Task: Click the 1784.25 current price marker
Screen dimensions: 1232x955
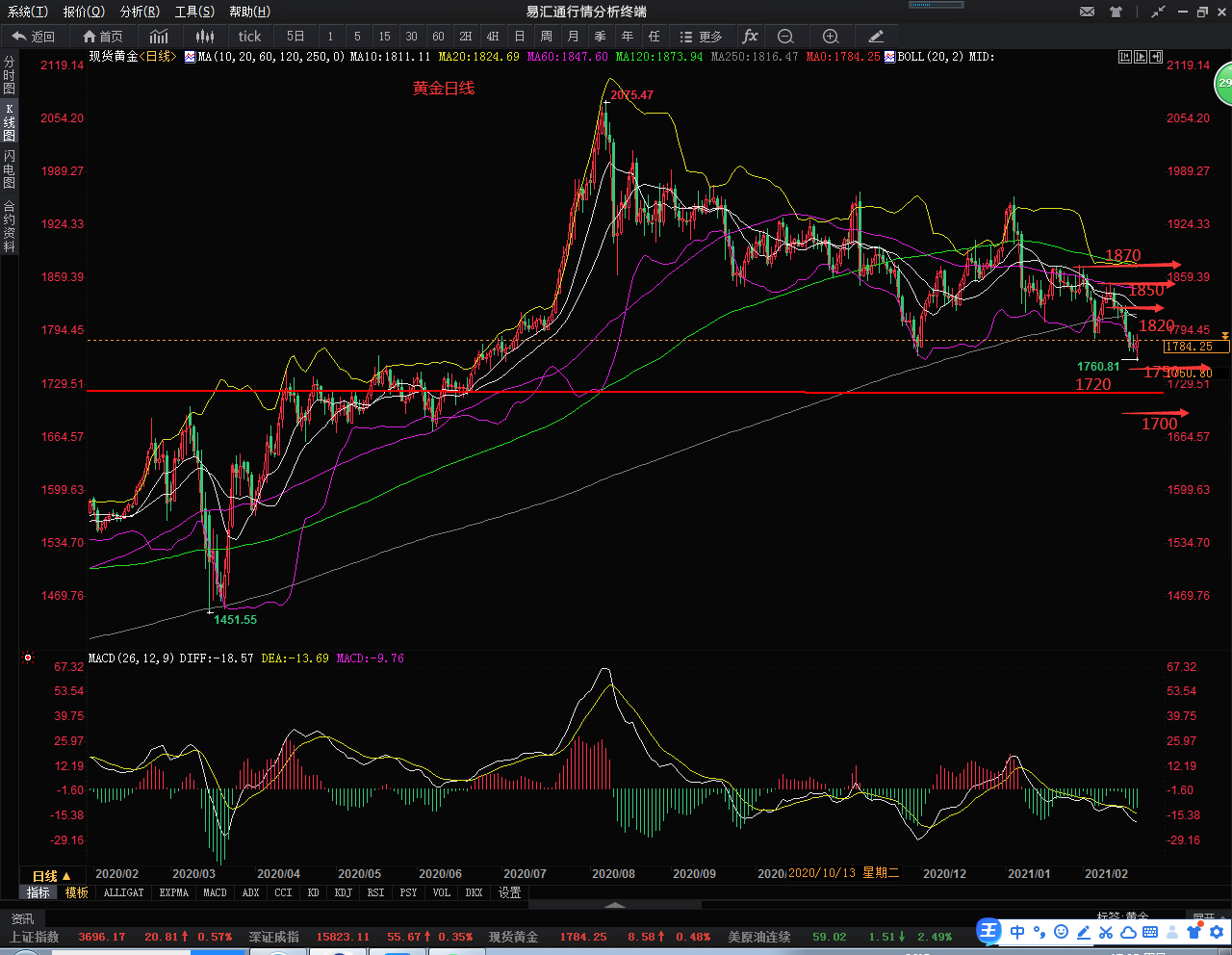Action: coord(1194,347)
